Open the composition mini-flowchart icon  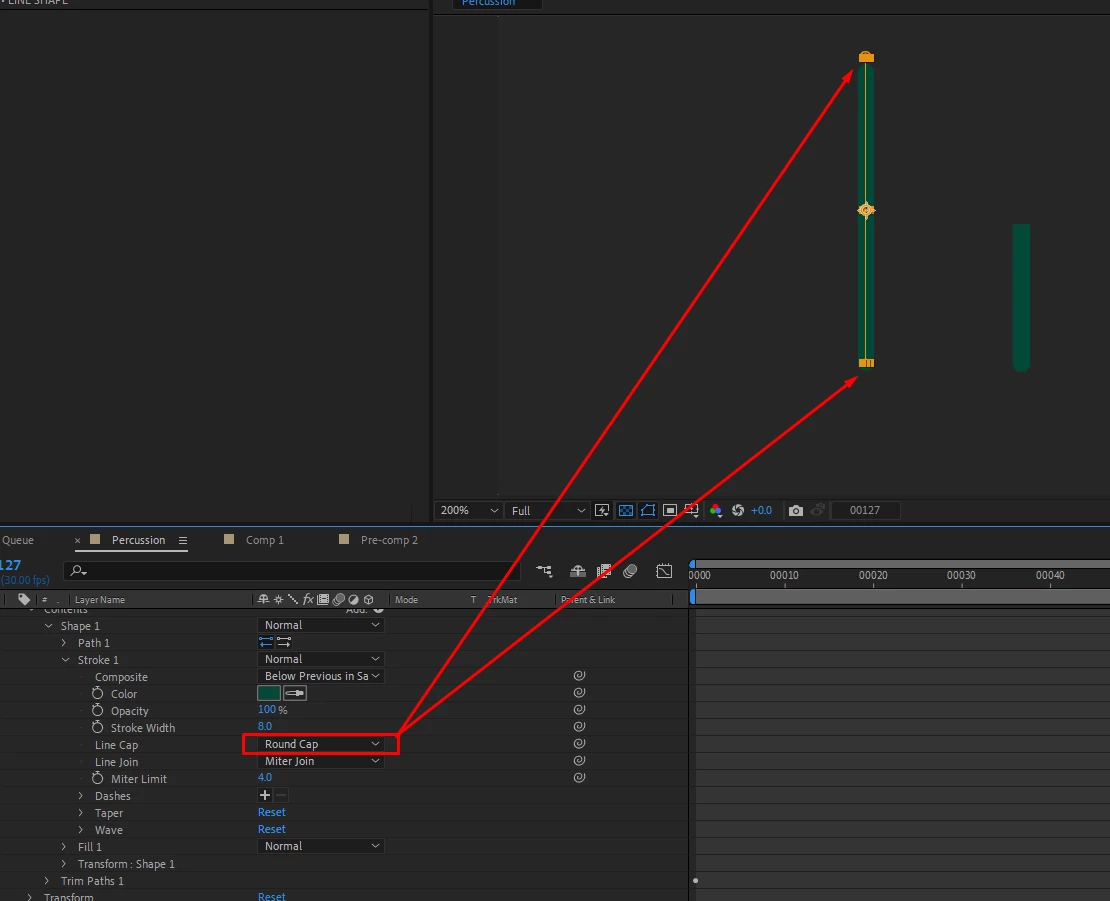pyautogui.click(x=544, y=571)
